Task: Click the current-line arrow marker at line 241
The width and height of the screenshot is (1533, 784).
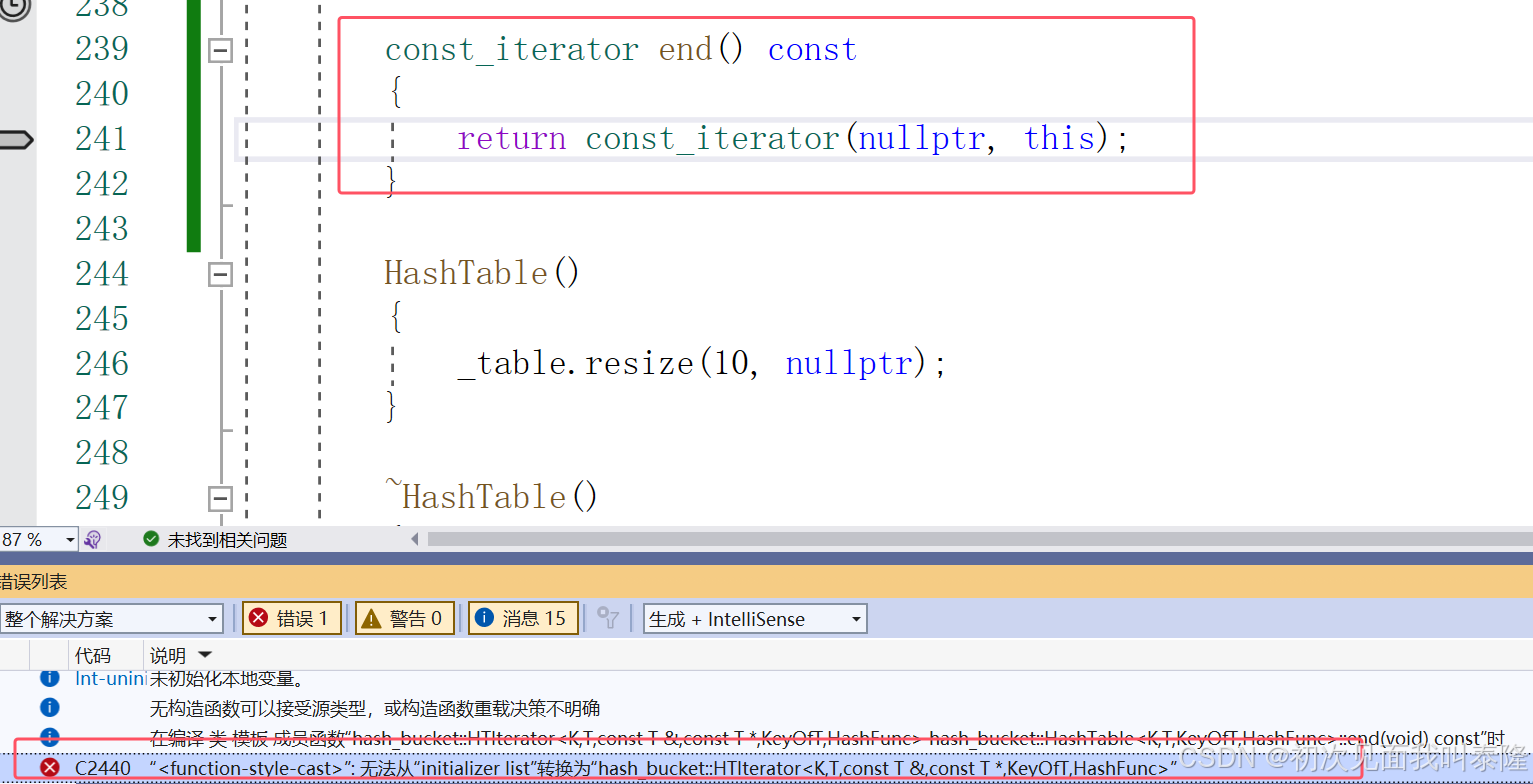Action: [x=16, y=139]
